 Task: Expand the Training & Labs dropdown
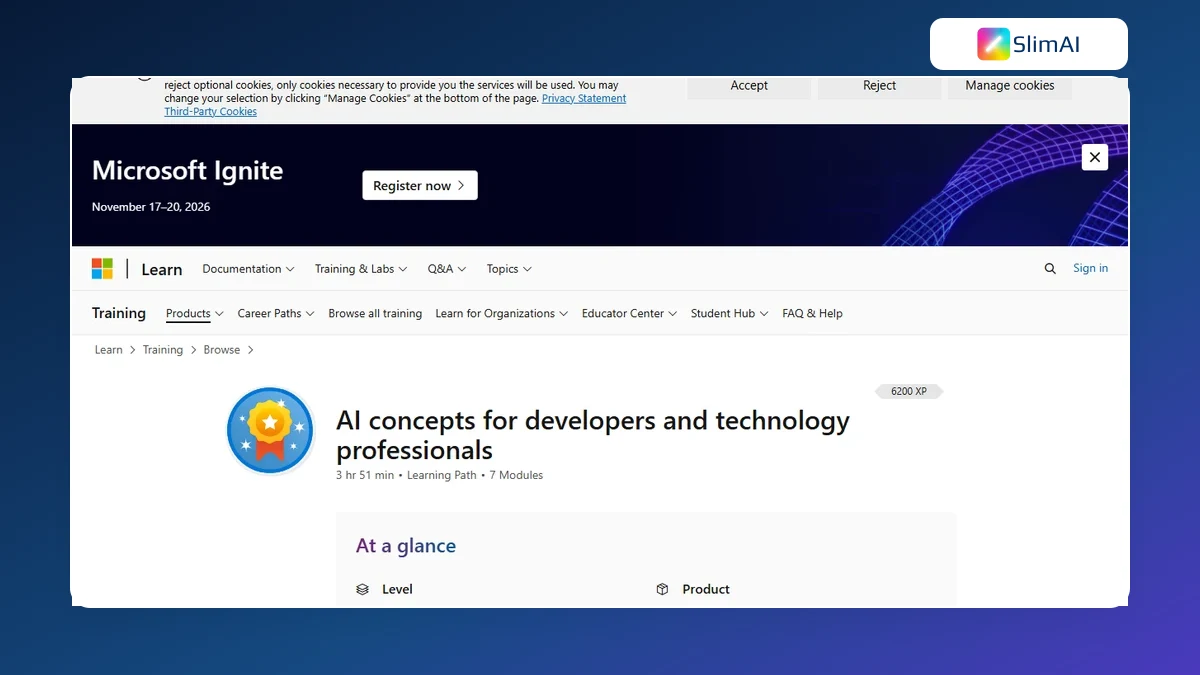361,269
